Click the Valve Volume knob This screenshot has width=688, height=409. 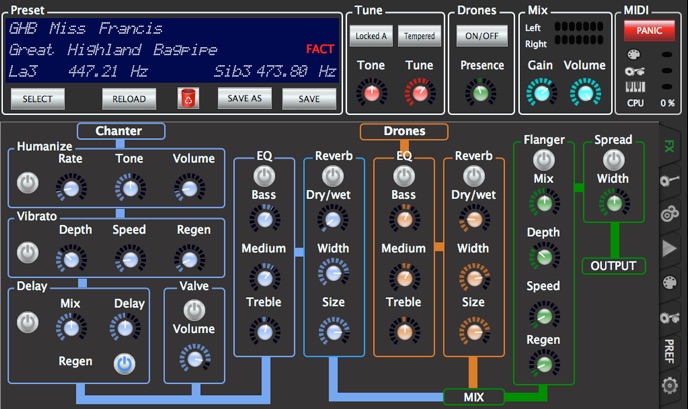coord(195,359)
